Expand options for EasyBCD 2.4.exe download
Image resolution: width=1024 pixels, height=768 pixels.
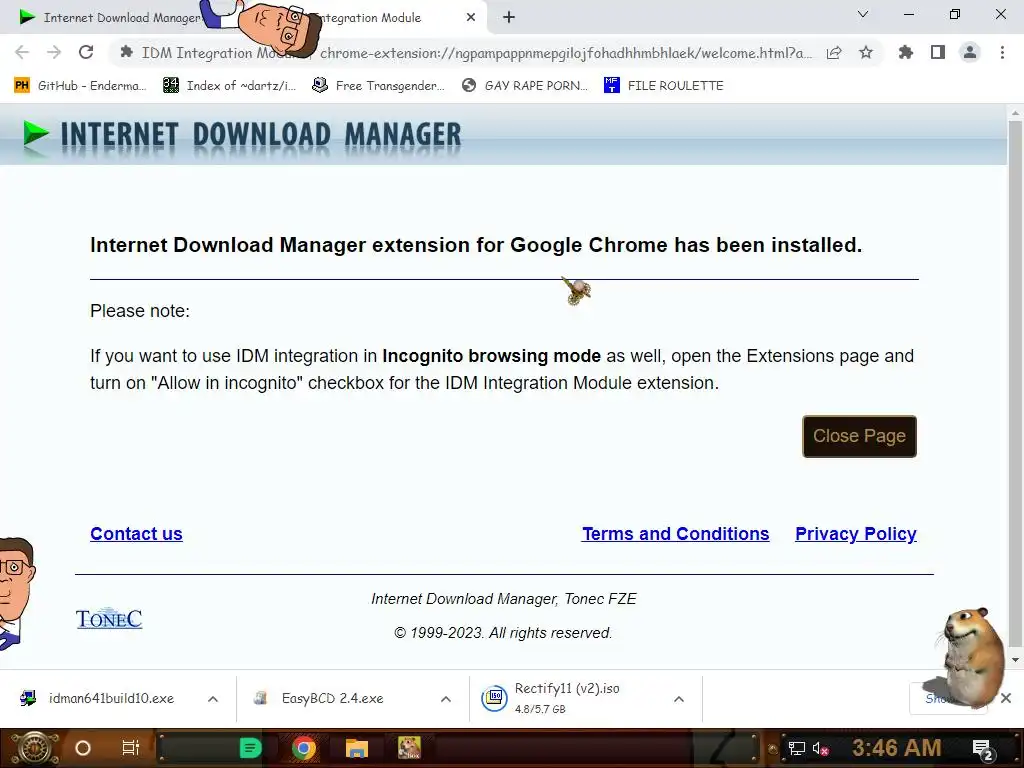point(446,699)
